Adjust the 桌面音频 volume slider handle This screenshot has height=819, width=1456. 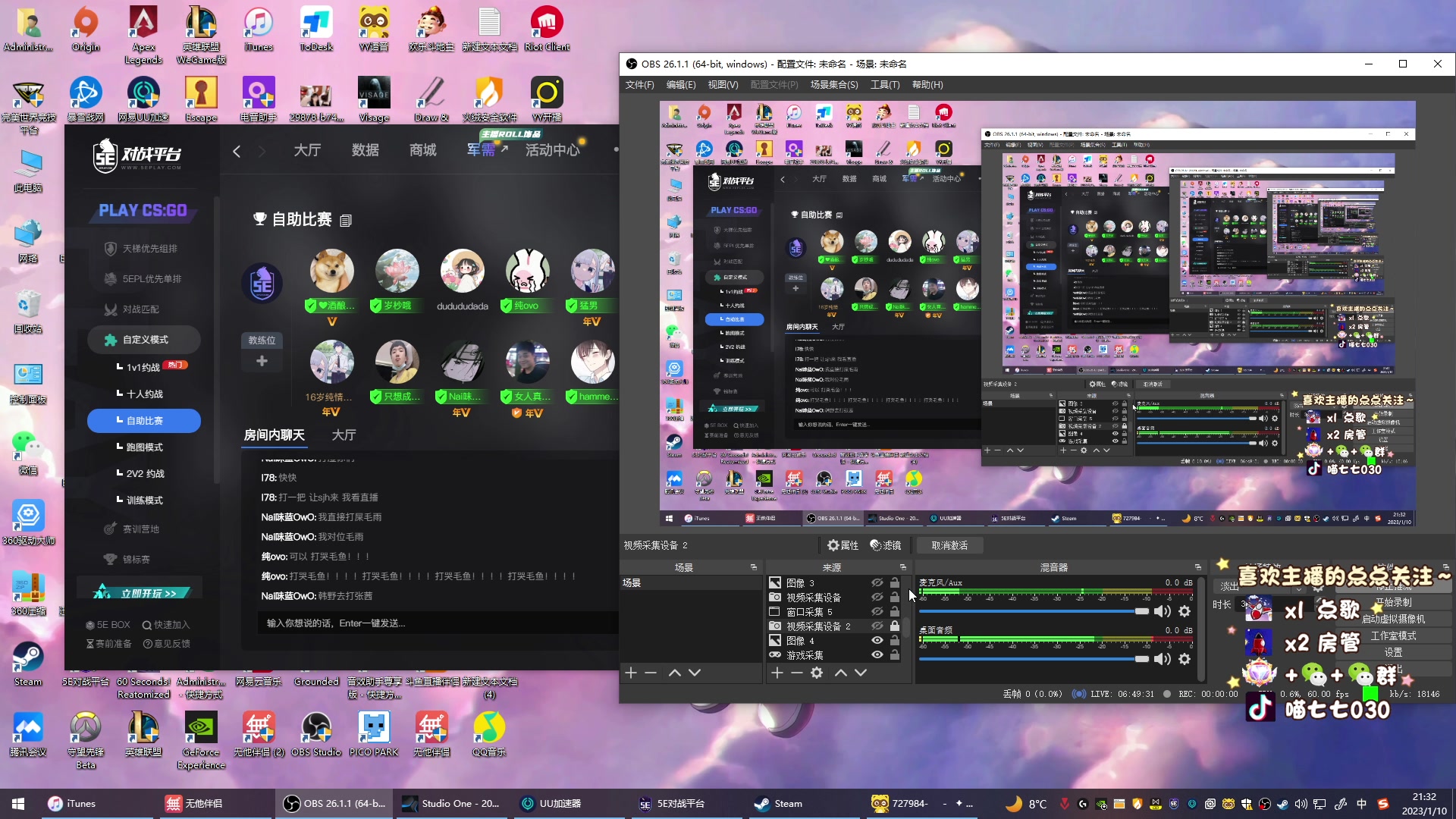tap(1141, 659)
